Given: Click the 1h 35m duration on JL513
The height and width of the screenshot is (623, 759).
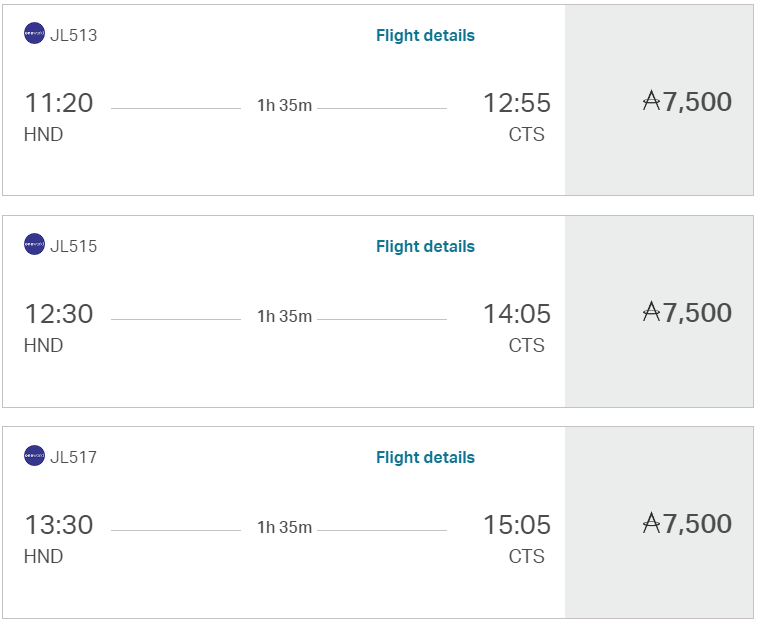Looking at the screenshot, I should pyautogui.click(x=285, y=105).
